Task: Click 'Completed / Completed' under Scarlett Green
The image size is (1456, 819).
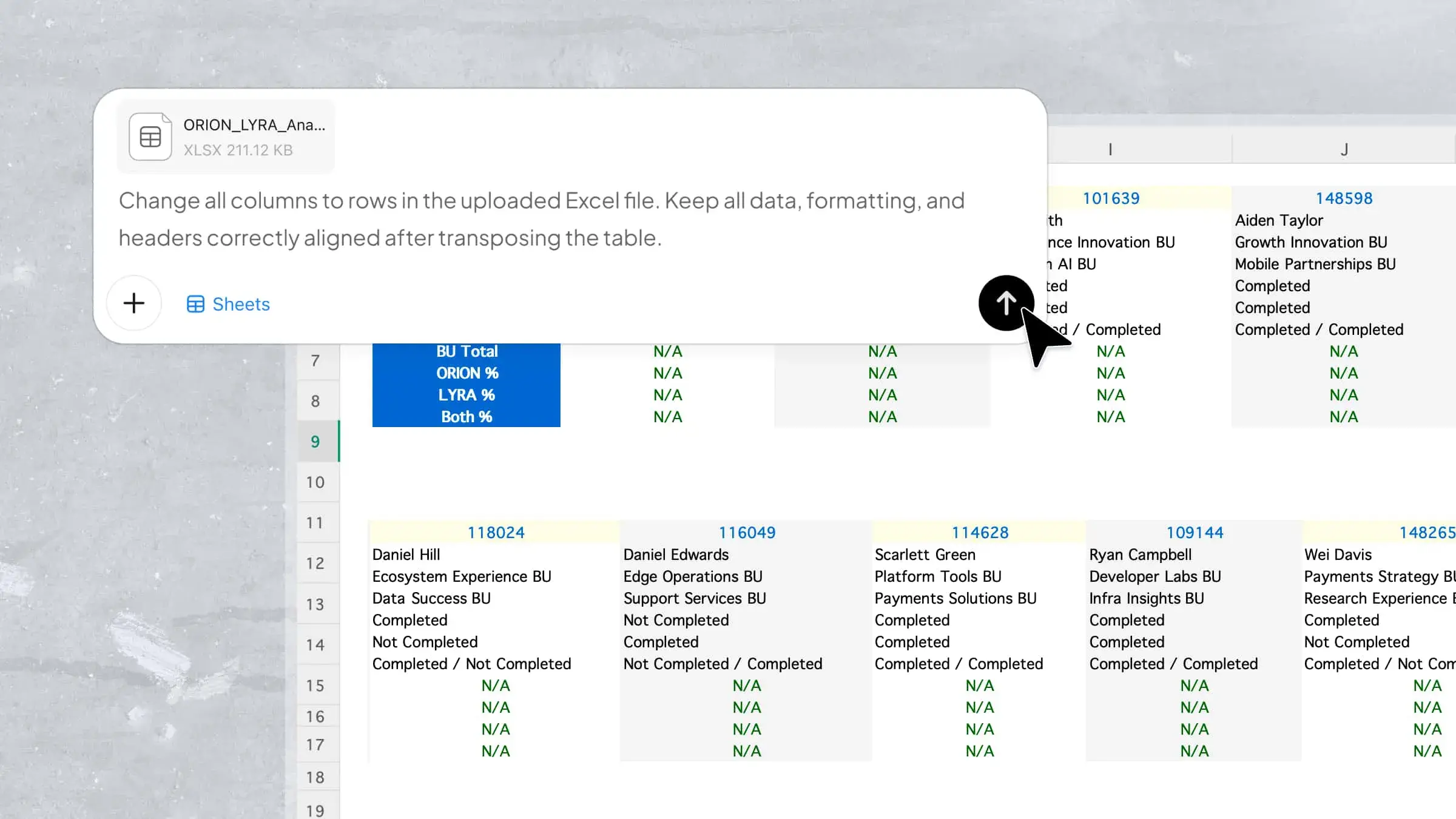Action: point(959,664)
